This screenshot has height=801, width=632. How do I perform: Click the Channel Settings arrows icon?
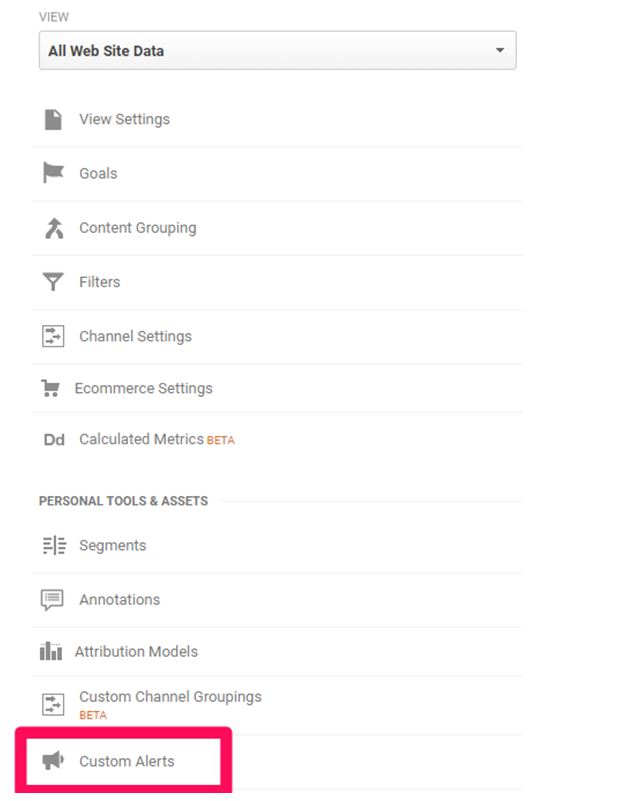[x=53, y=336]
